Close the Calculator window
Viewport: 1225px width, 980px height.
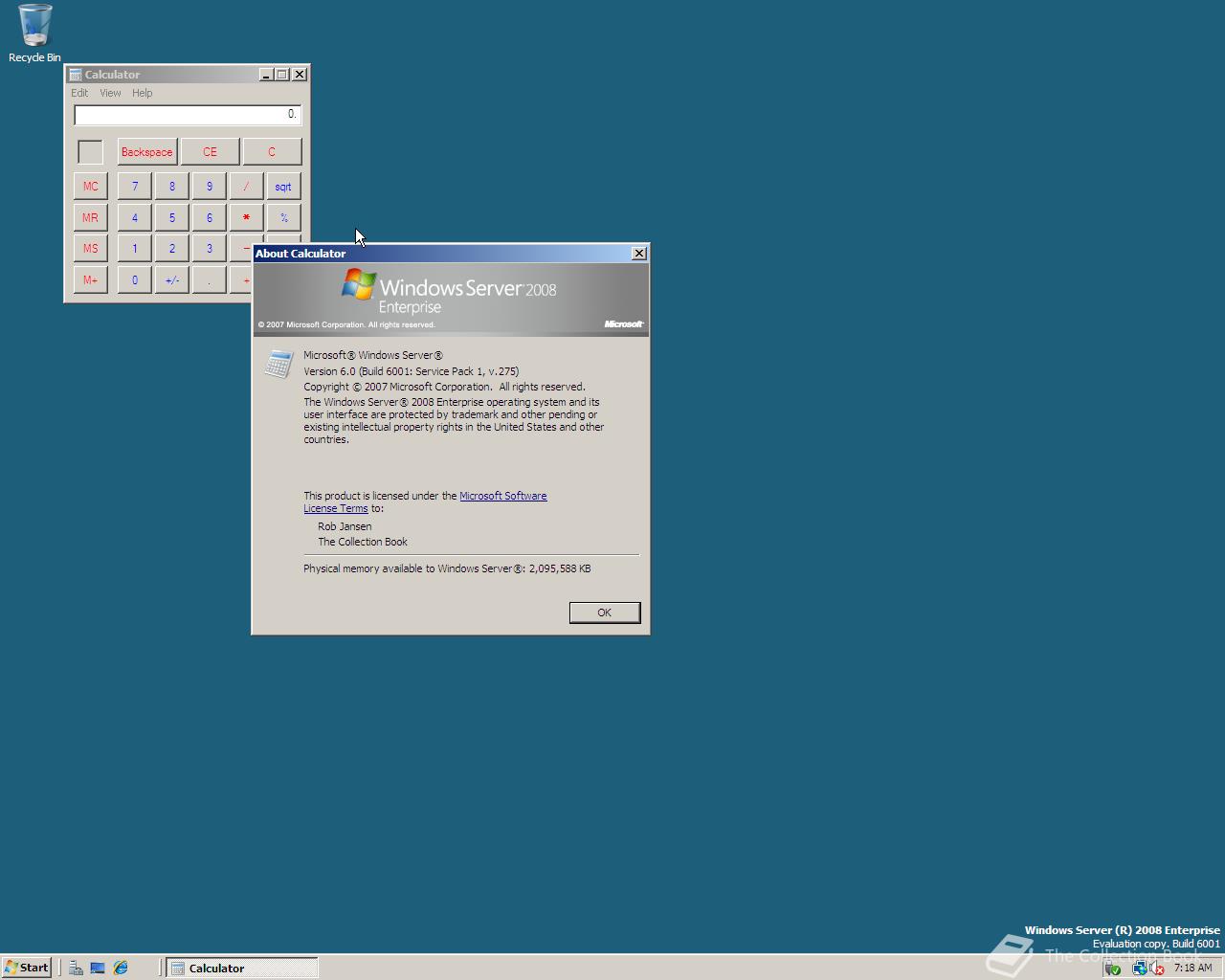[300, 75]
